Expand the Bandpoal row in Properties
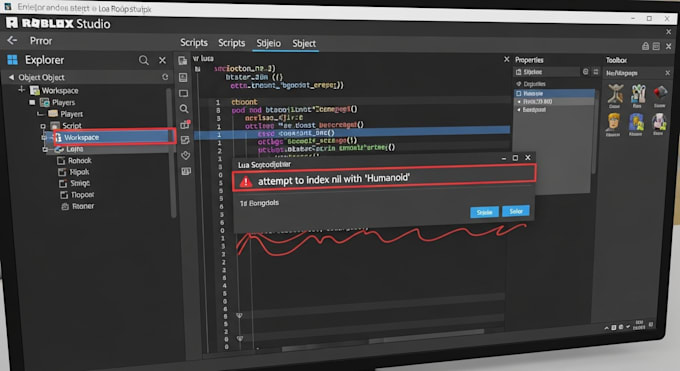Image resolution: width=680 pixels, height=371 pixels. click(x=519, y=110)
